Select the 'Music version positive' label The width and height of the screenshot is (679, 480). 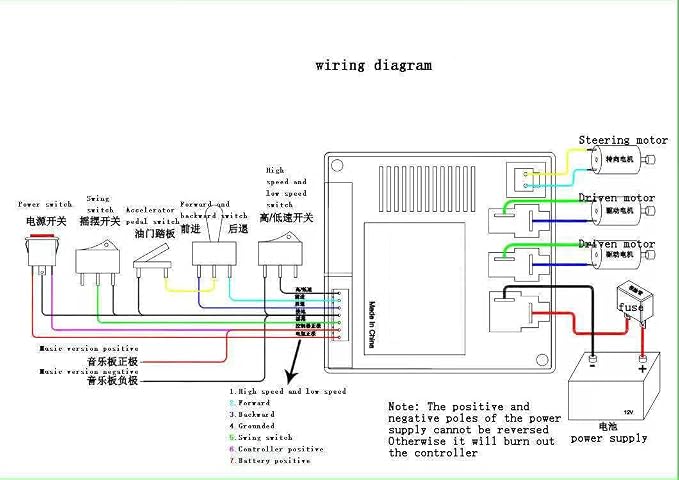pyautogui.click(x=89, y=348)
